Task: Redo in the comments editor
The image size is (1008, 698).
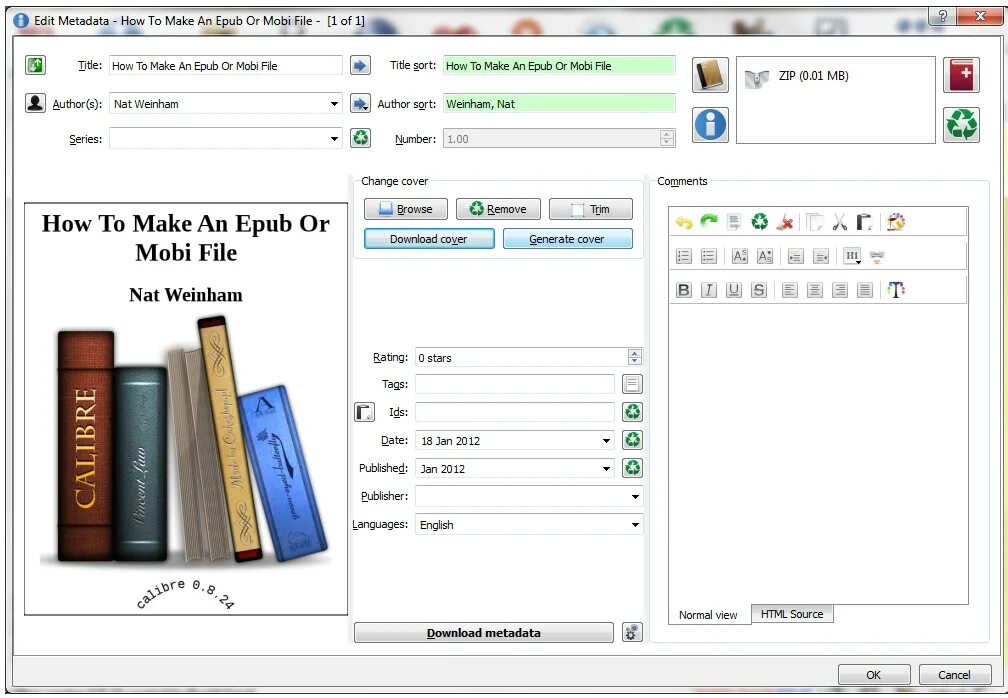Action: pyautogui.click(x=708, y=222)
